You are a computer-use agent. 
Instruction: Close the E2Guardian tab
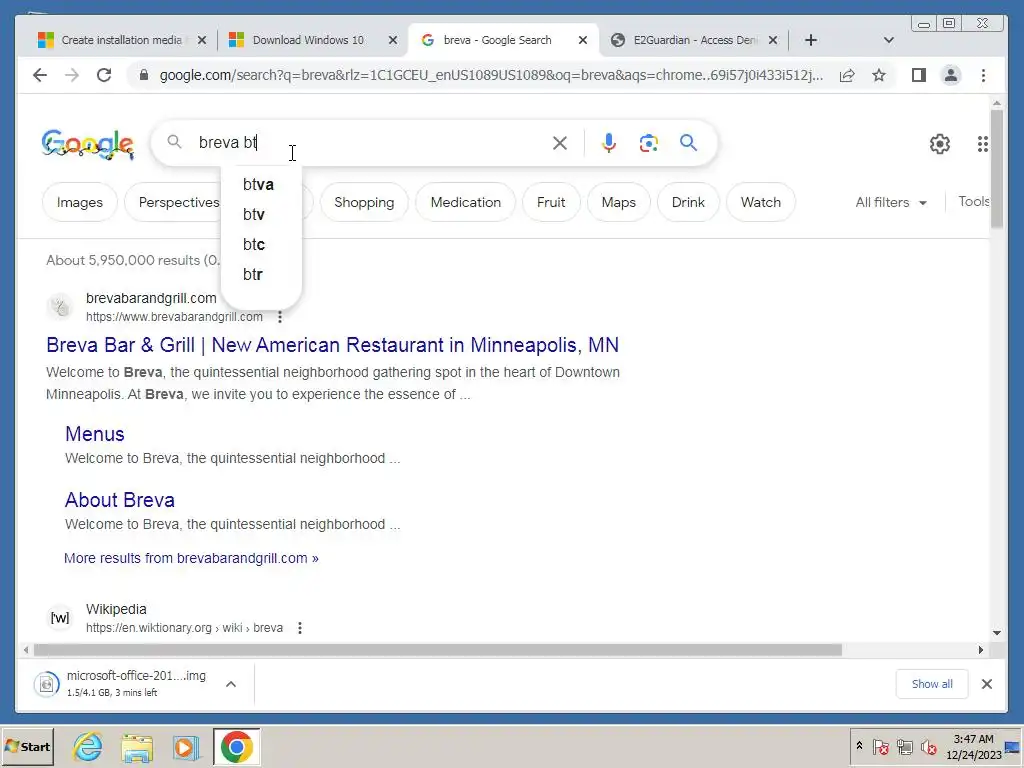(773, 40)
